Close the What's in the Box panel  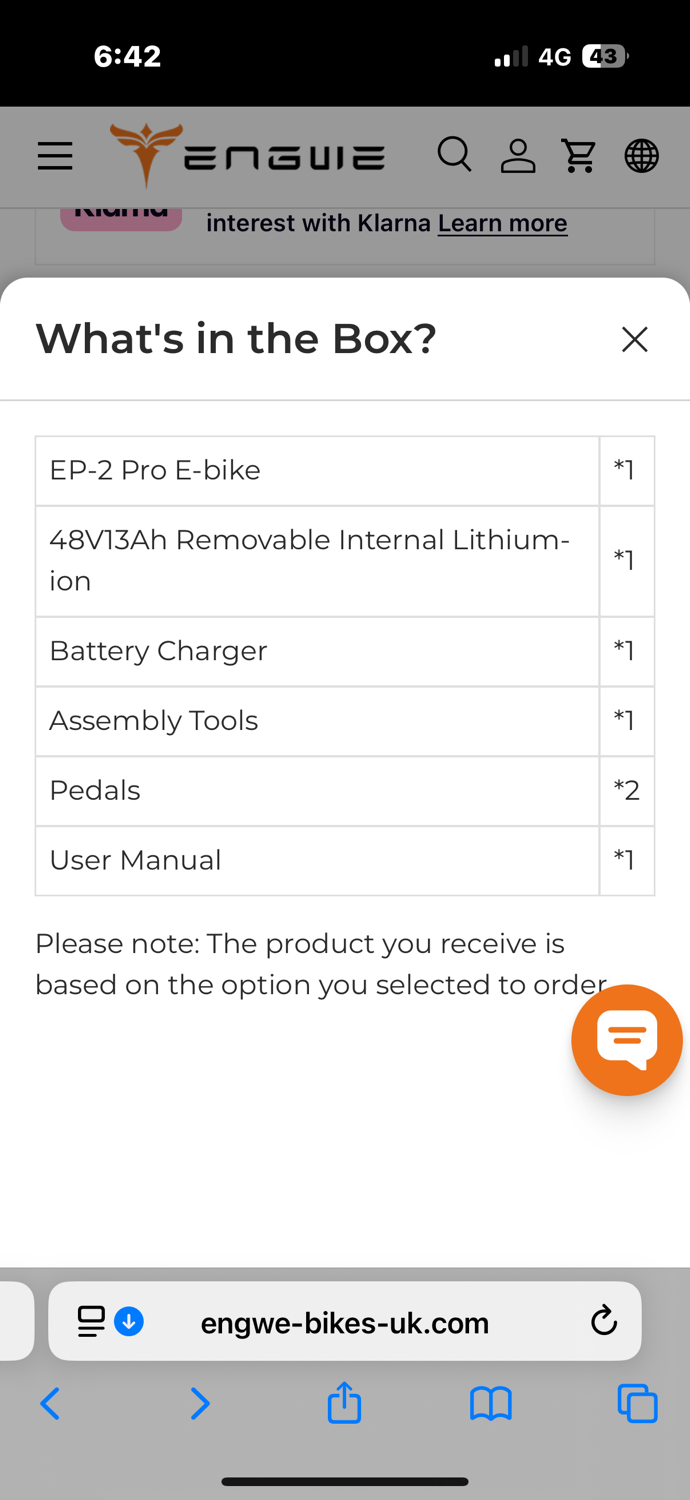pyautogui.click(x=635, y=340)
